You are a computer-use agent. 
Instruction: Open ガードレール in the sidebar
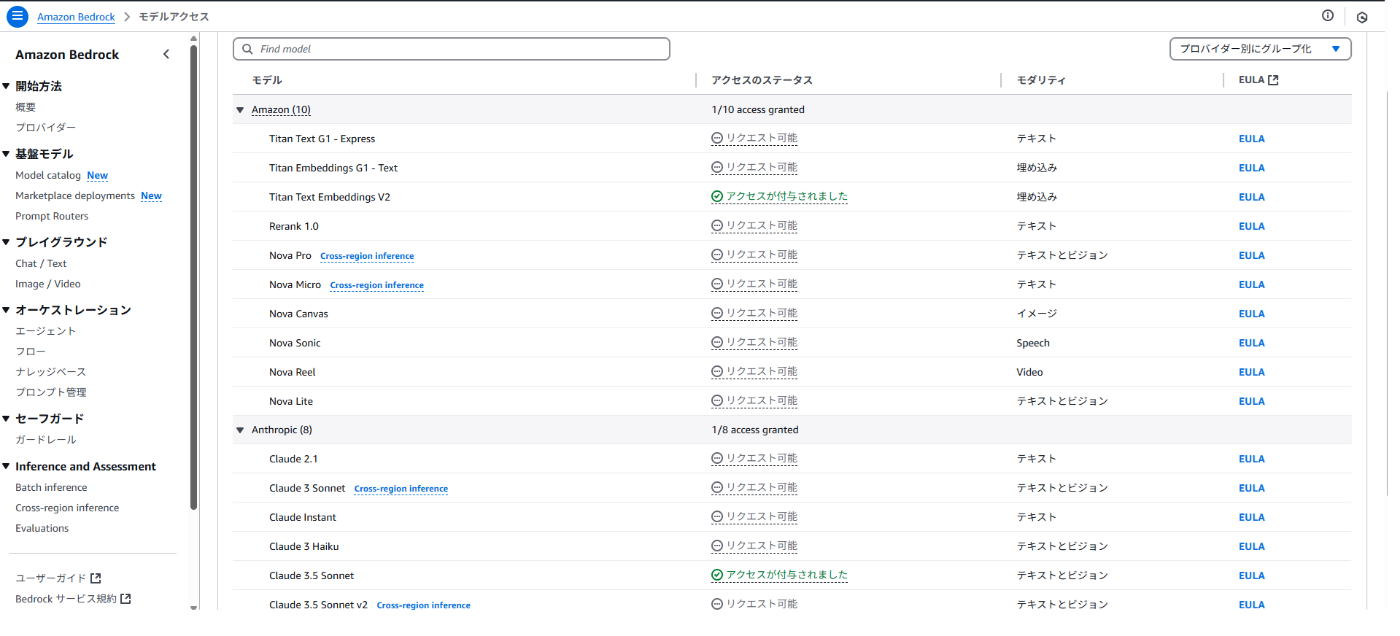(x=45, y=440)
